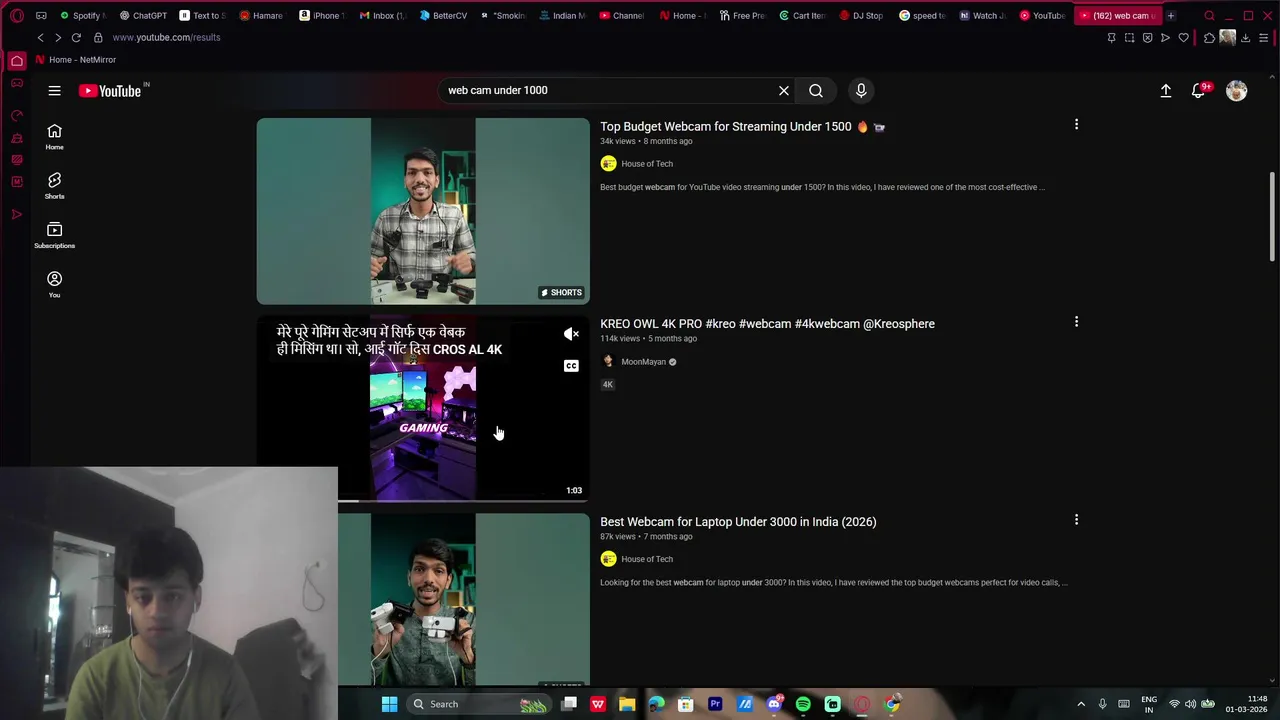Click the Opera logo menu button
This screenshot has width=1280, height=720.
(x=17, y=16)
